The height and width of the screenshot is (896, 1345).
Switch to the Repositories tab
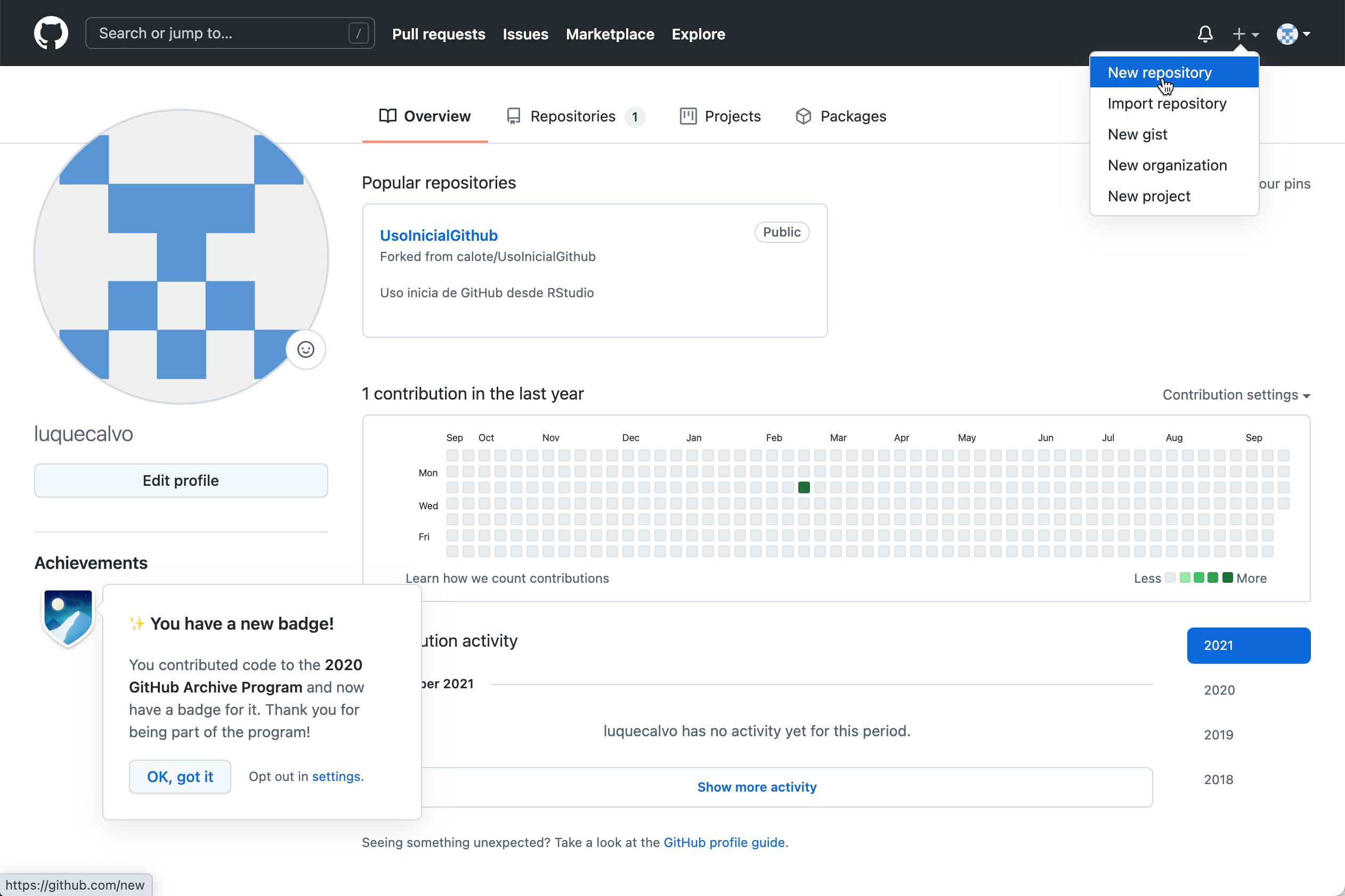(x=576, y=116)
